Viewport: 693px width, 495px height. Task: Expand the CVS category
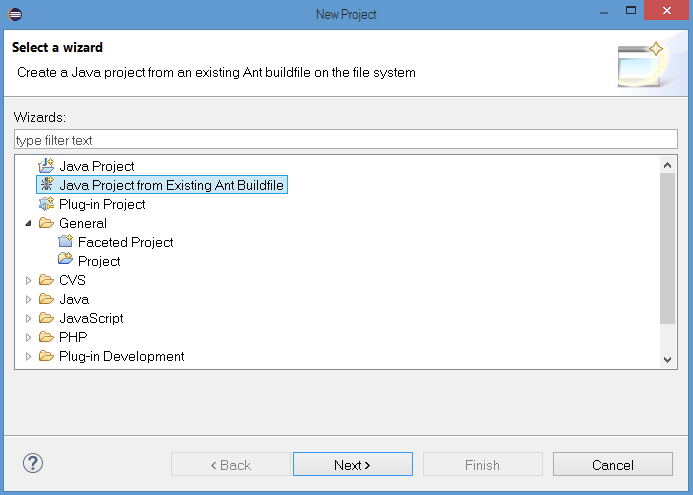coord(28,280)
